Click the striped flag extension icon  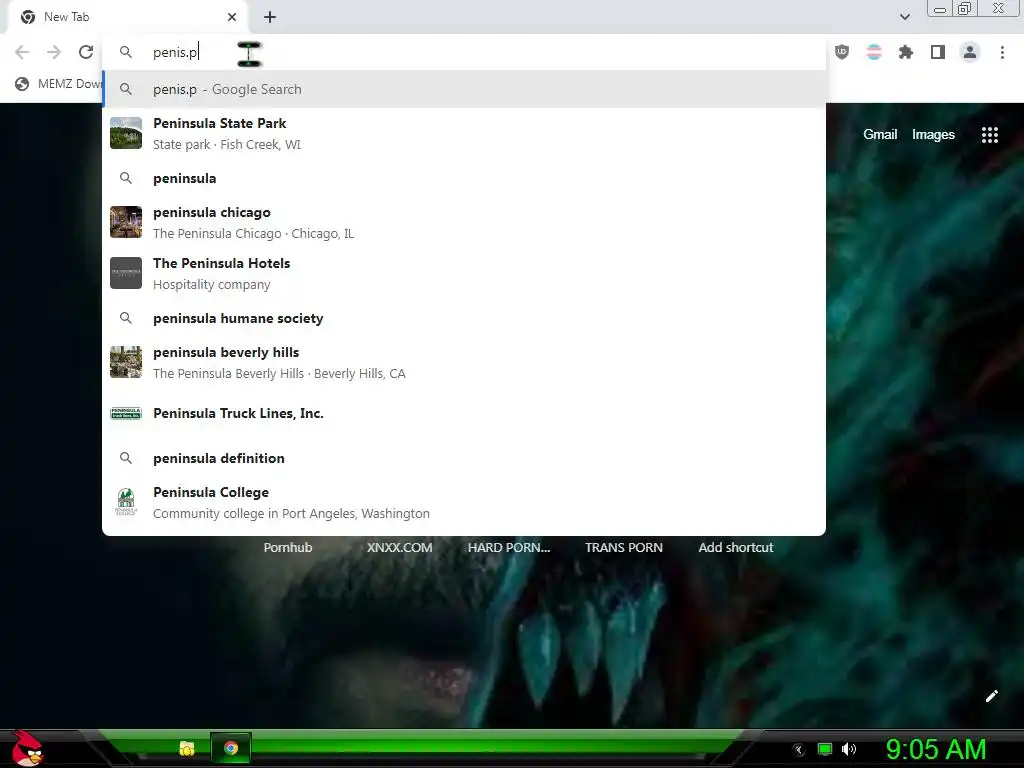pyautogui.click(x=874, y=52)
